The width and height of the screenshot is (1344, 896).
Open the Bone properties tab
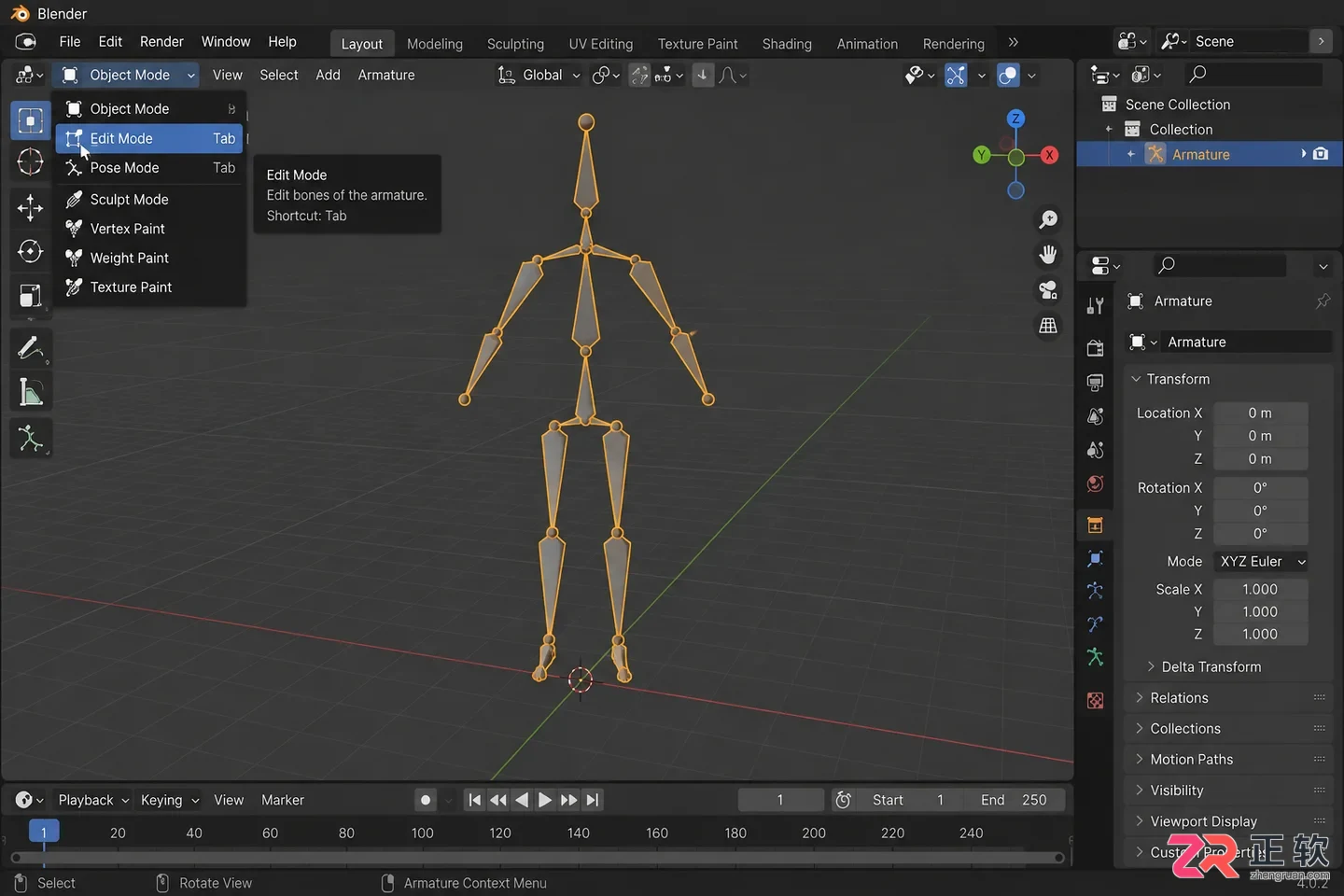click(x=1096, y=624)
